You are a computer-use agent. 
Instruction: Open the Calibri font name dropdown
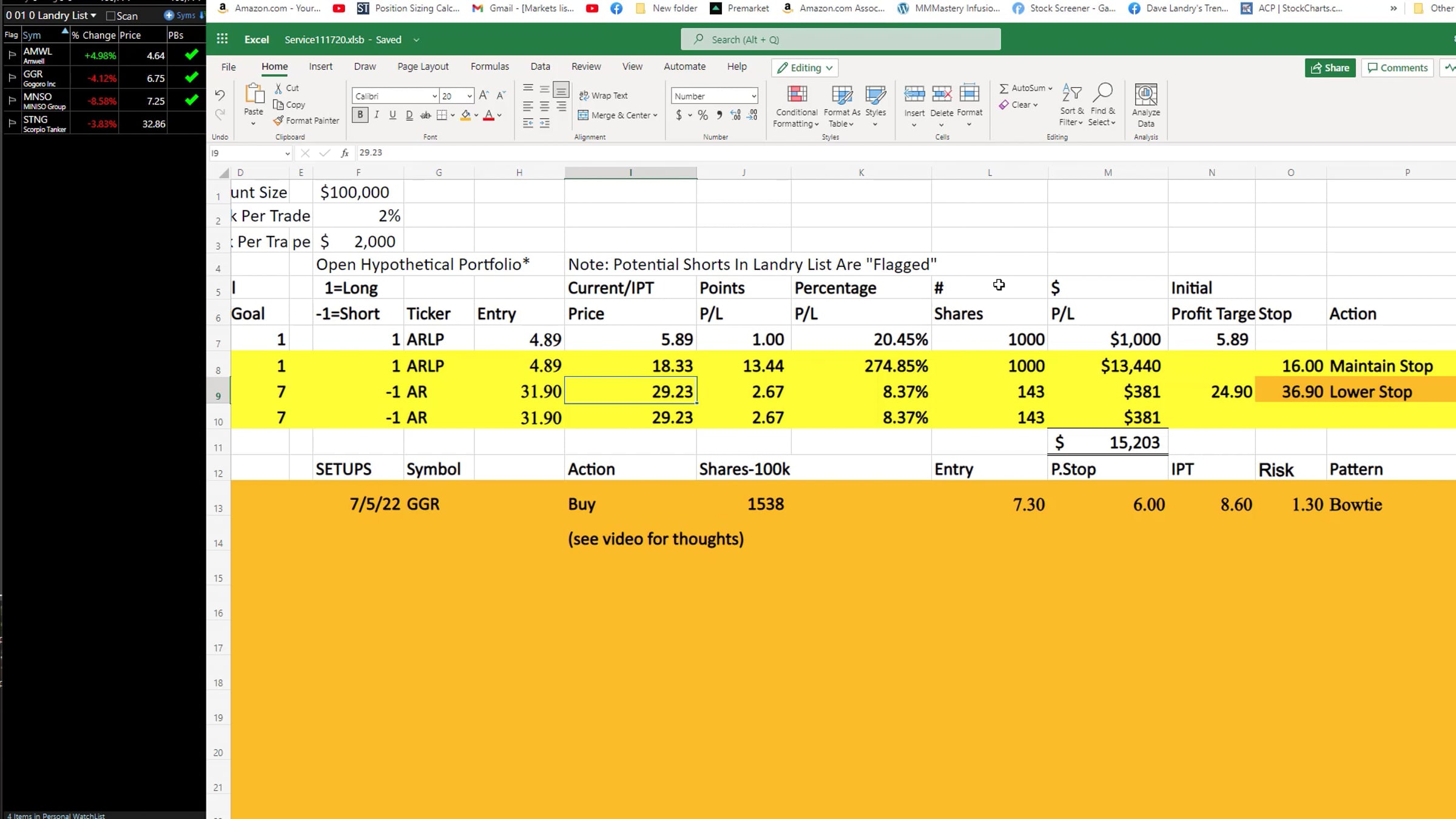434,96
